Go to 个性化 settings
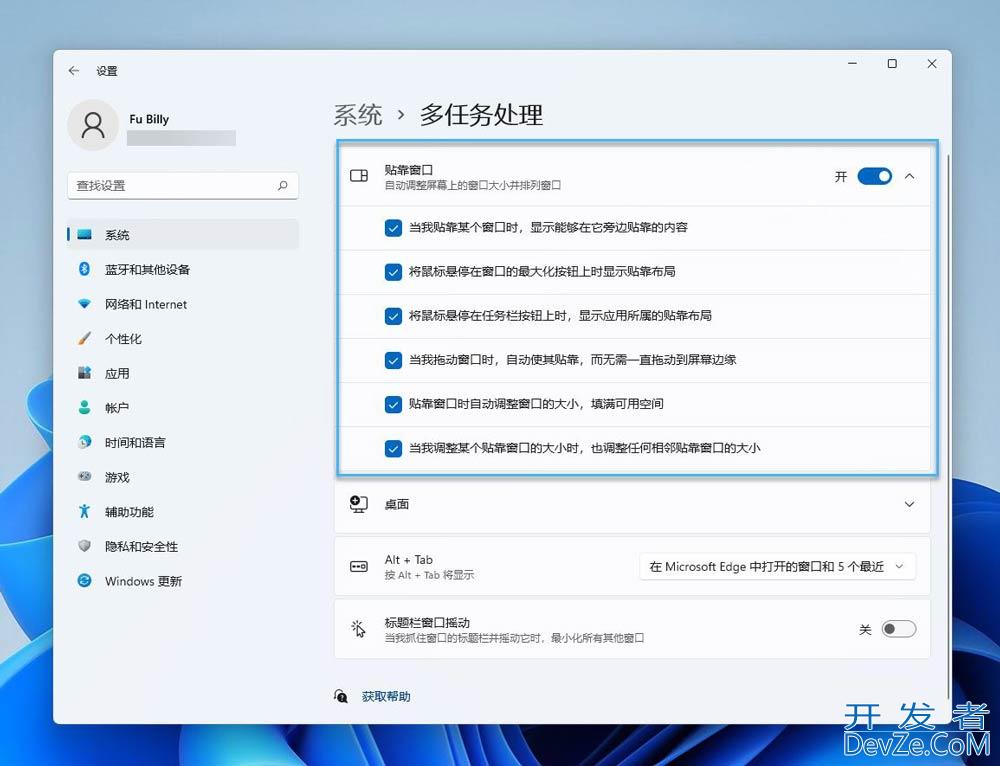This screenshot has width=1000, height=766. click(182, 339)
